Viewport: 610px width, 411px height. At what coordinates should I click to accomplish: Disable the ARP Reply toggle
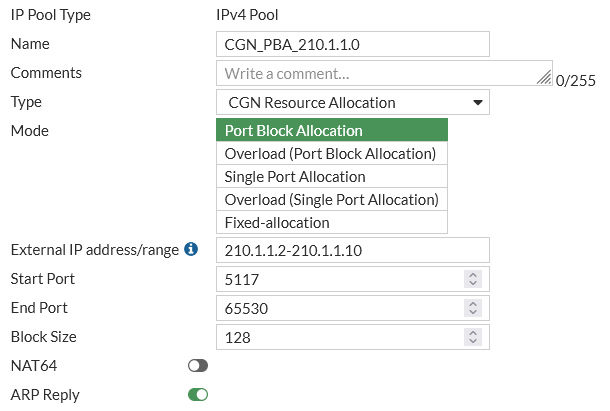tap(198, 395)
